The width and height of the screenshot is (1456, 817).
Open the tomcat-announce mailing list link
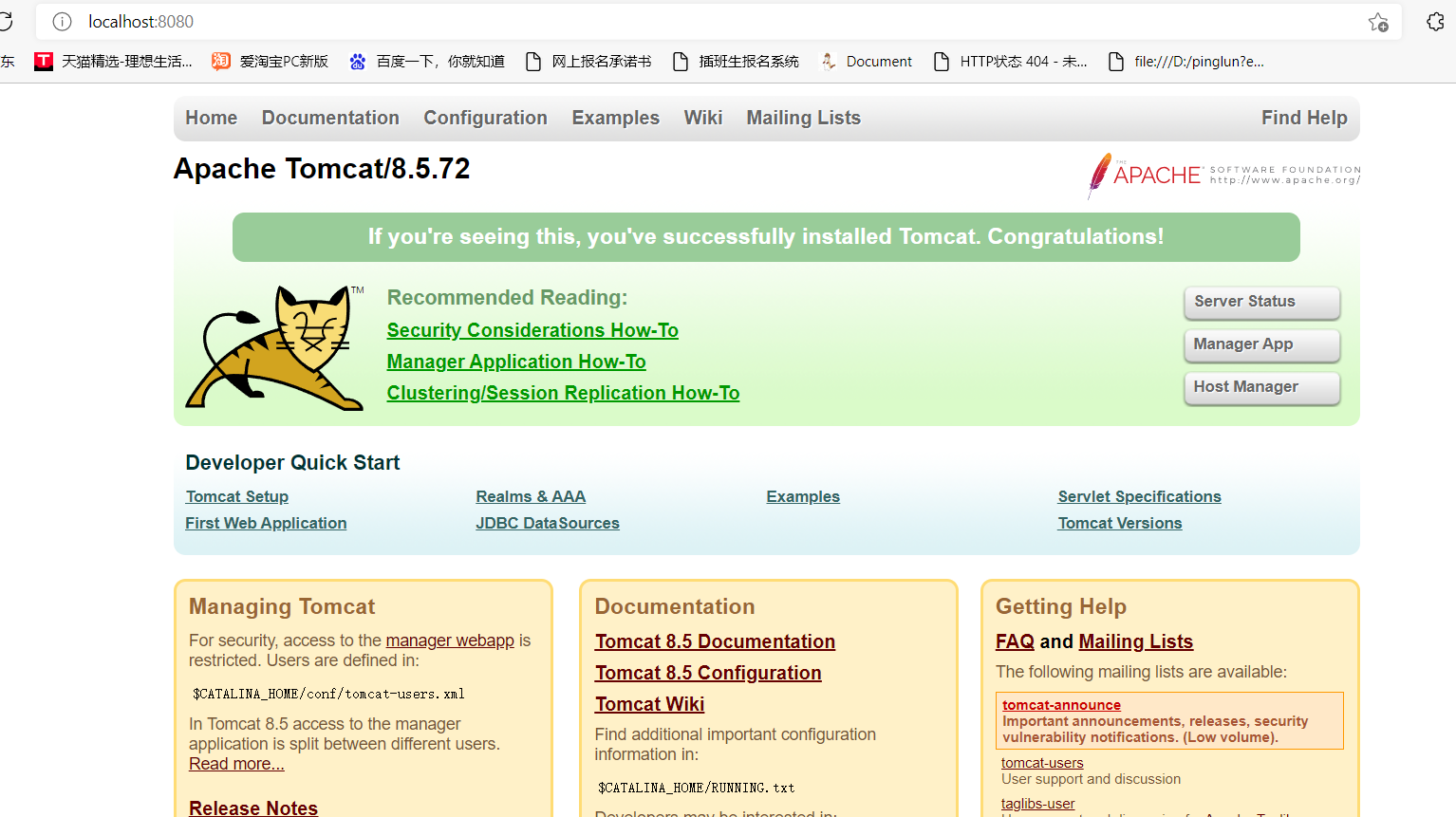(x=1061, y=705)
